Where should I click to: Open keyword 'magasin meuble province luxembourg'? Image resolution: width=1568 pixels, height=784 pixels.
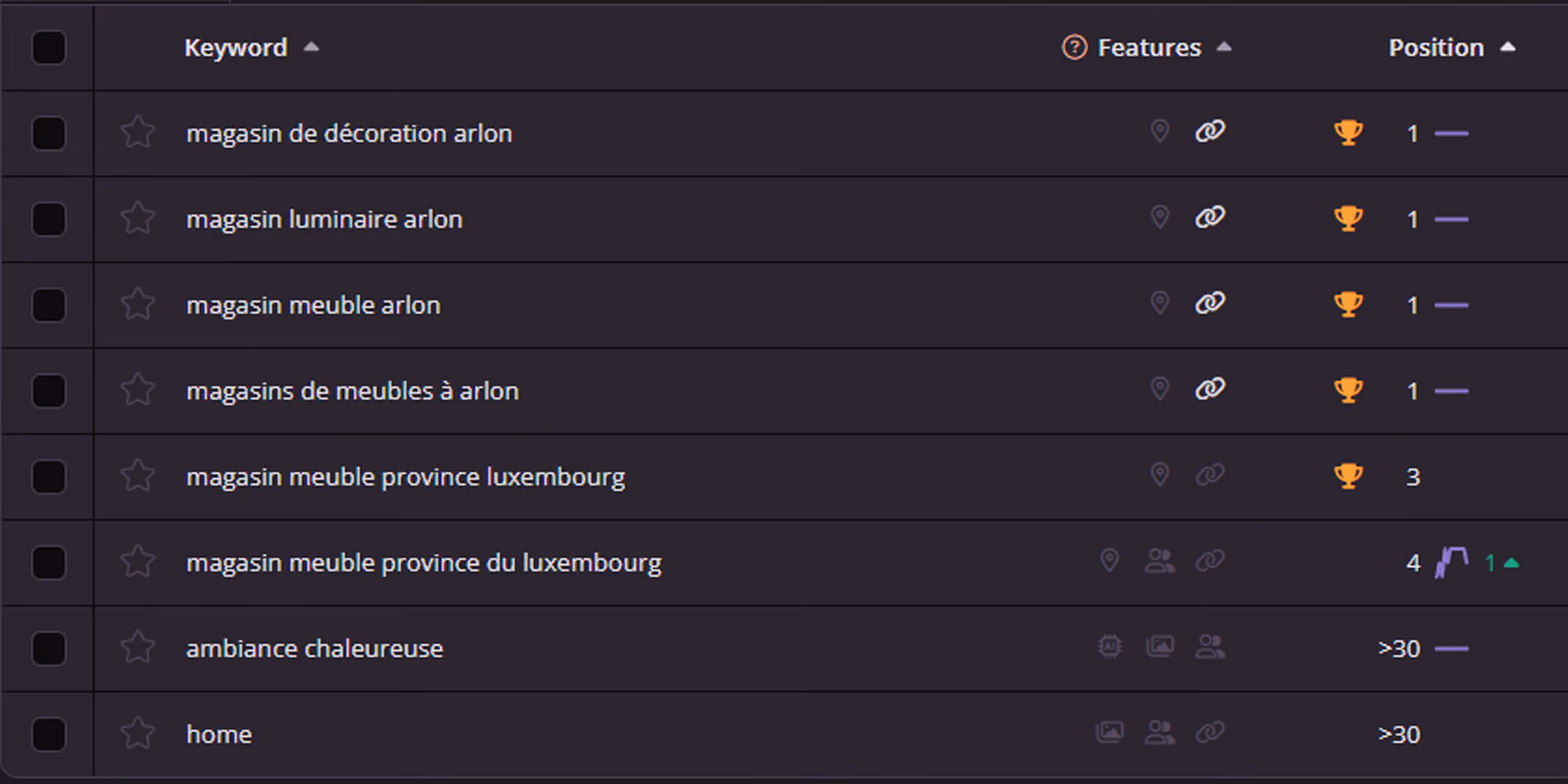coord(406,477)
